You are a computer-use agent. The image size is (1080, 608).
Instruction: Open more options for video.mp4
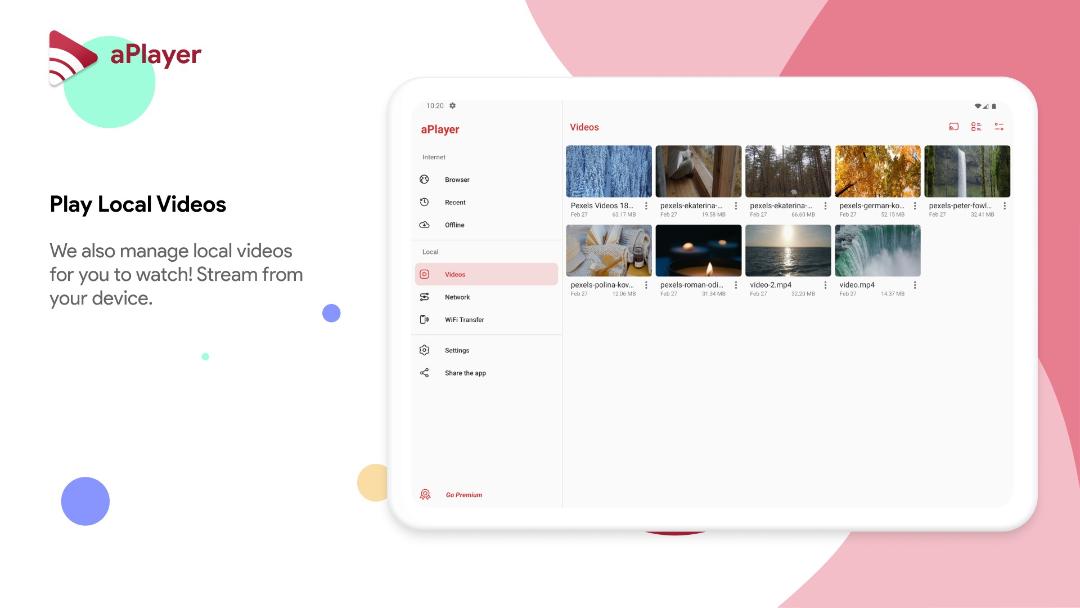point(915,284)
